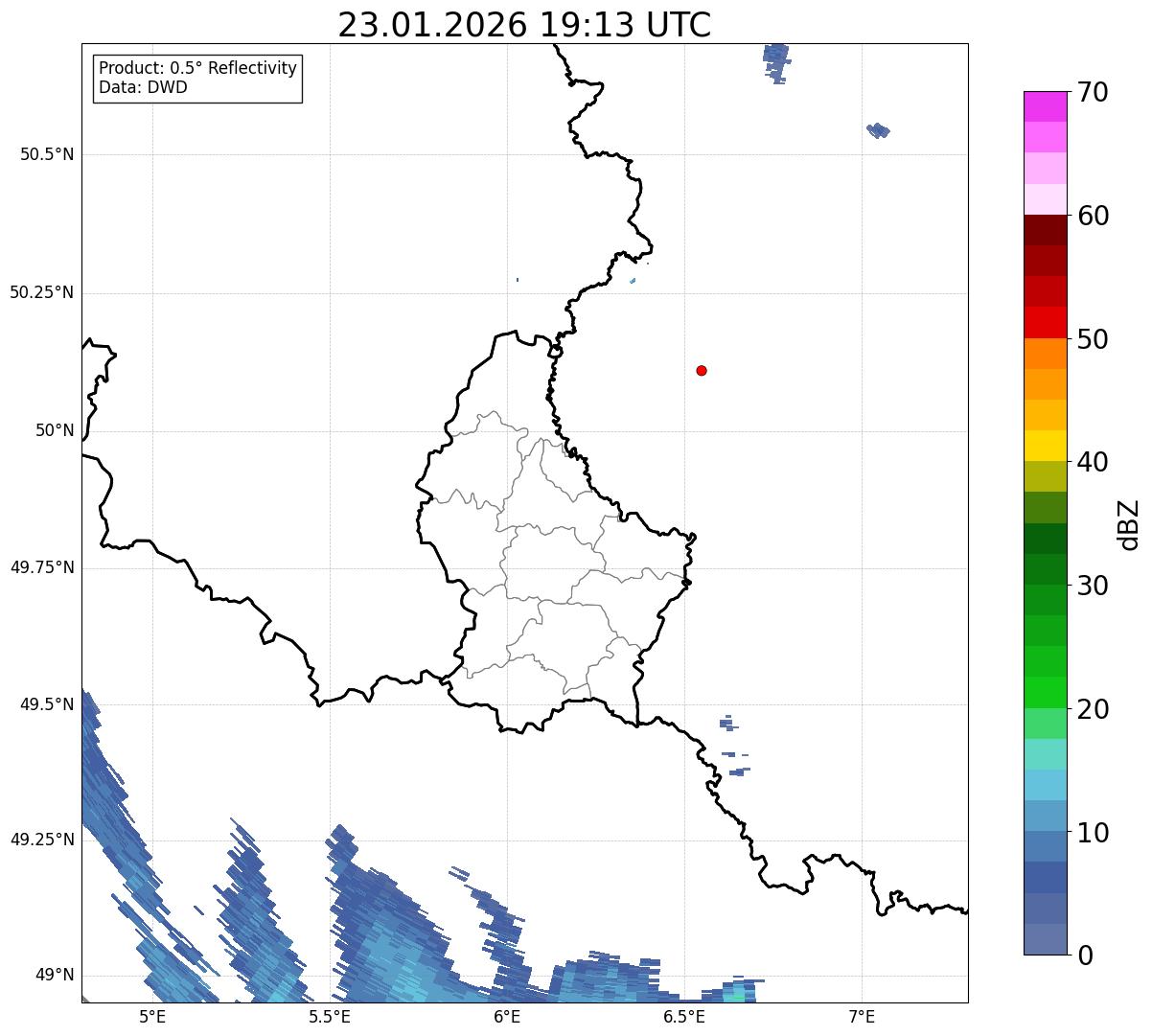
Task: Click the longitude label '5°E'
Action: (152, 1017)
